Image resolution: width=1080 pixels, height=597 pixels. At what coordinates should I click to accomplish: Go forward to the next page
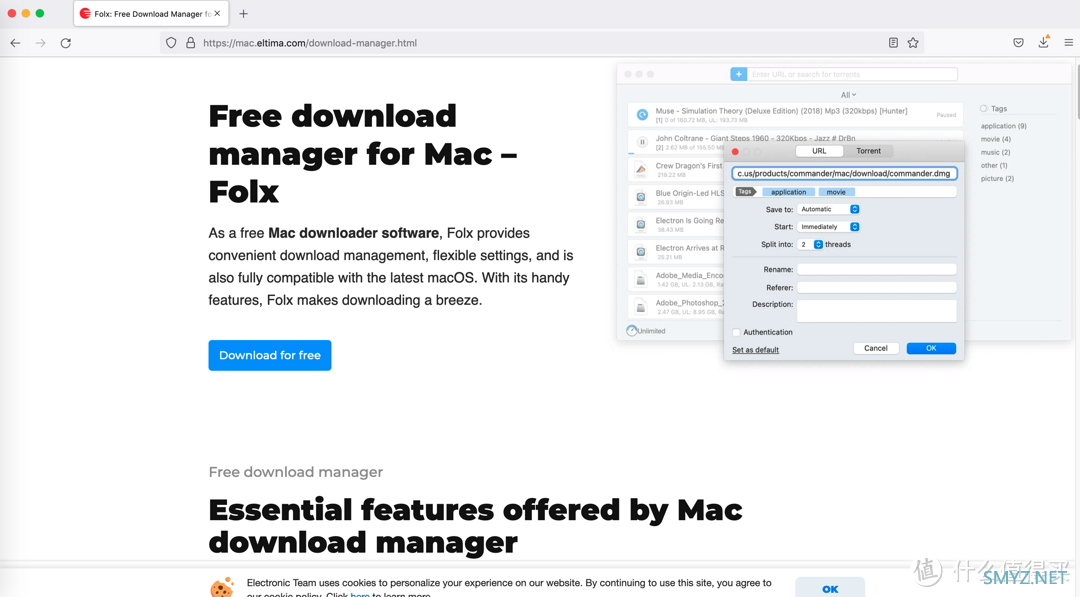click(41, 43)
